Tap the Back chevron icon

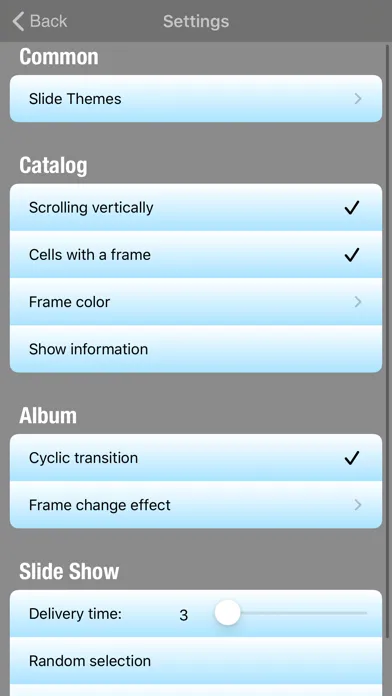18,21
